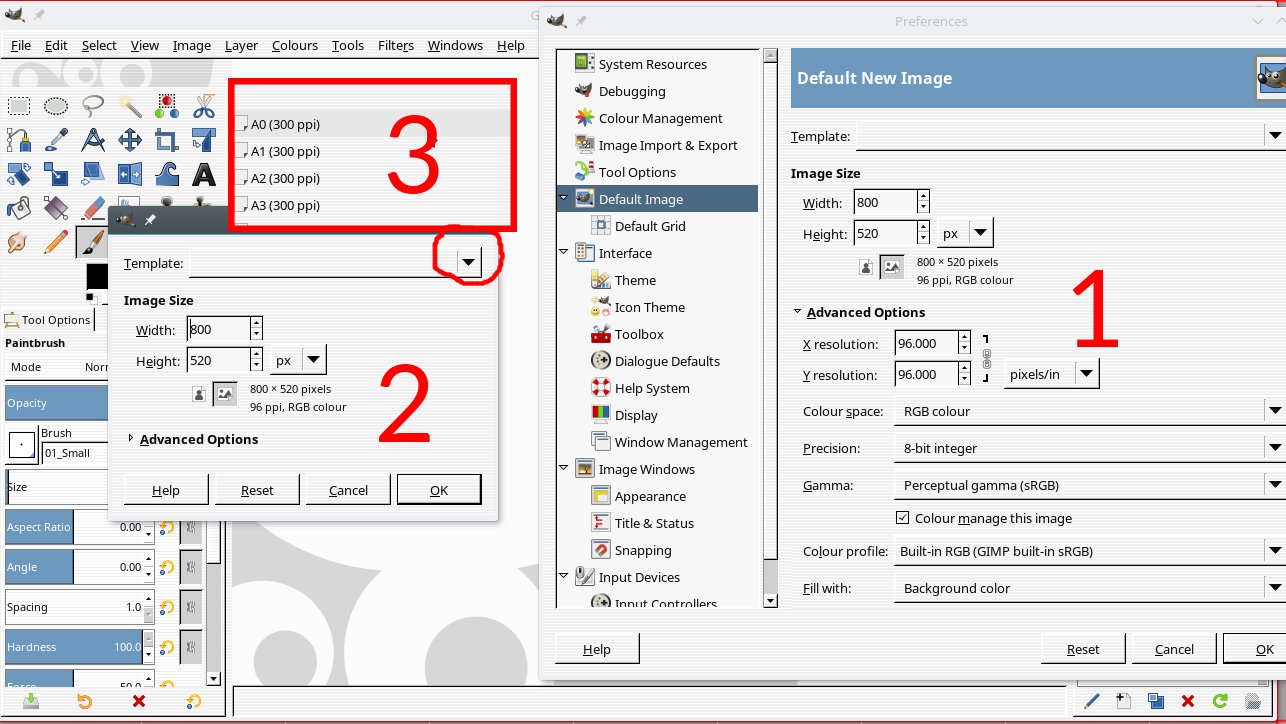Choose the Flip tool
This screenshot has height=724, width=1286.
(130, 175)
